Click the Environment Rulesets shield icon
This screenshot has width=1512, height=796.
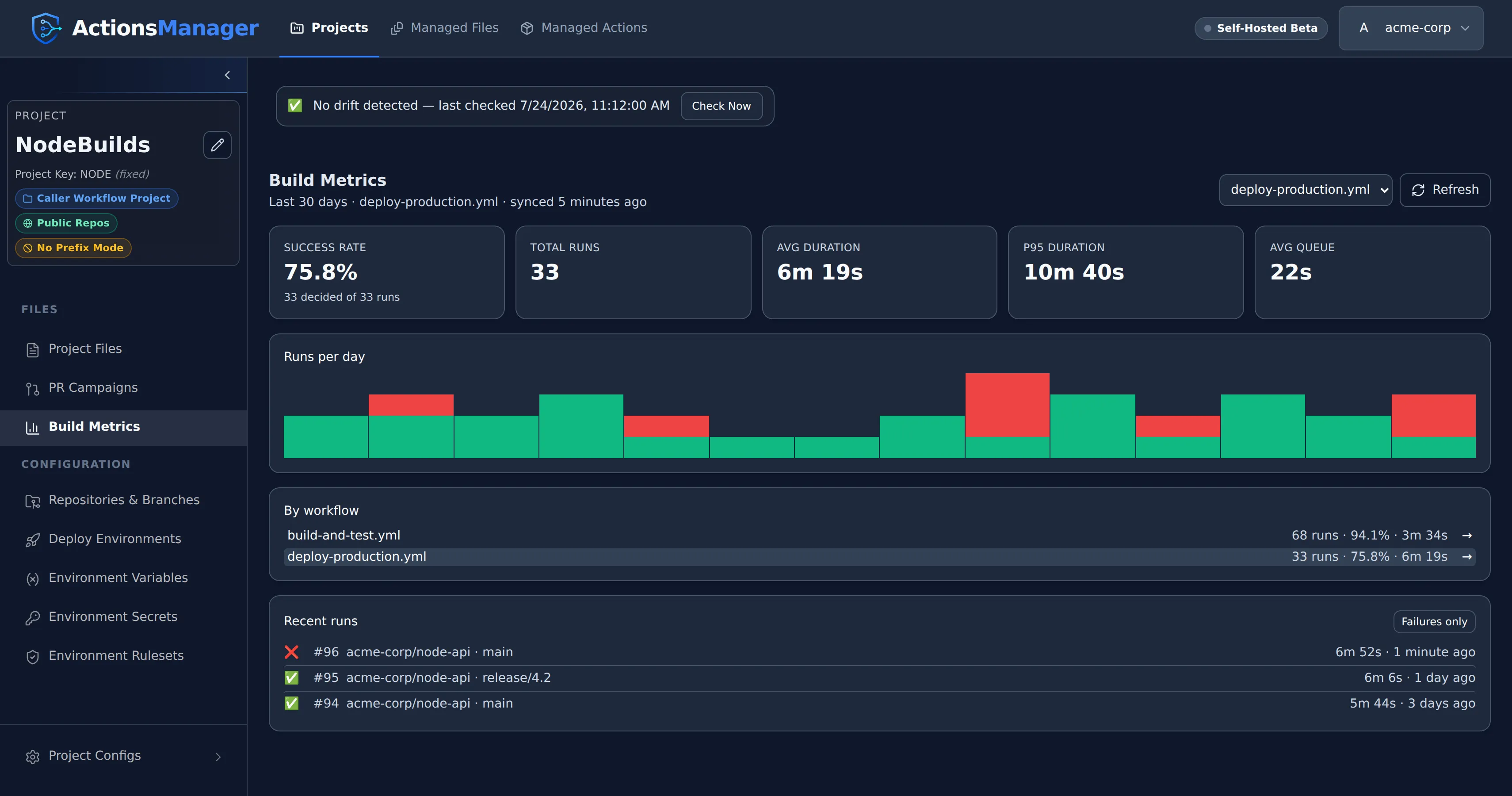33,656
